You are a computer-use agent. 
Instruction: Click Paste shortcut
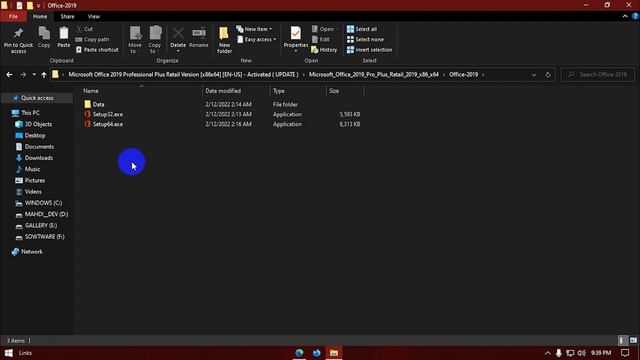(97, 50)
